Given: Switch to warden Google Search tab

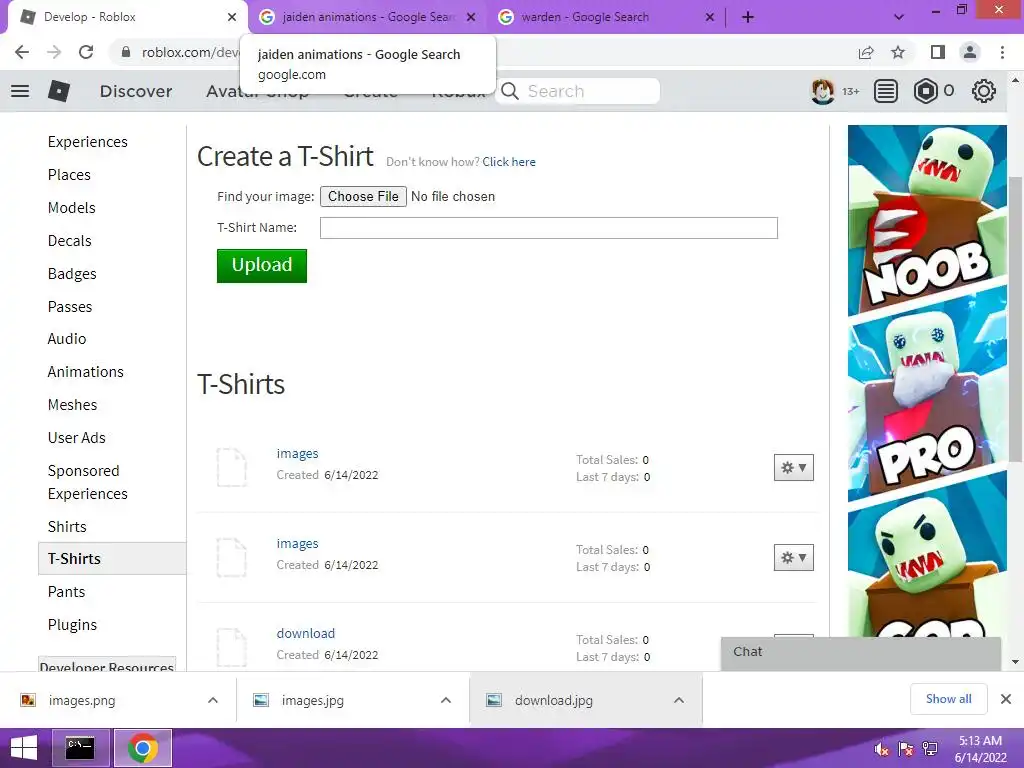Looking at the screenshot, I should [x=606, y=17].
